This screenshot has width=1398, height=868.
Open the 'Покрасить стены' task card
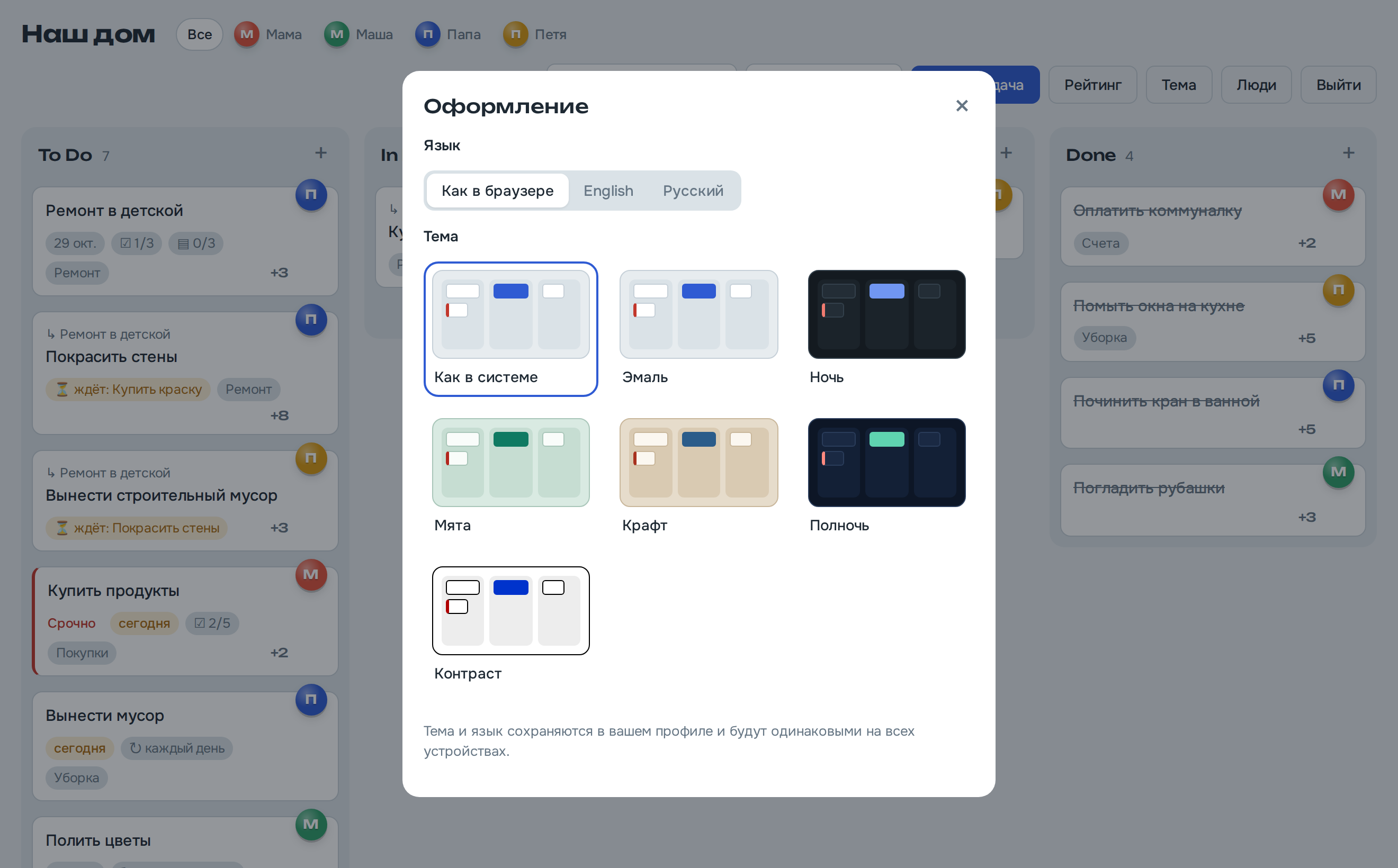tap(185, 373)
